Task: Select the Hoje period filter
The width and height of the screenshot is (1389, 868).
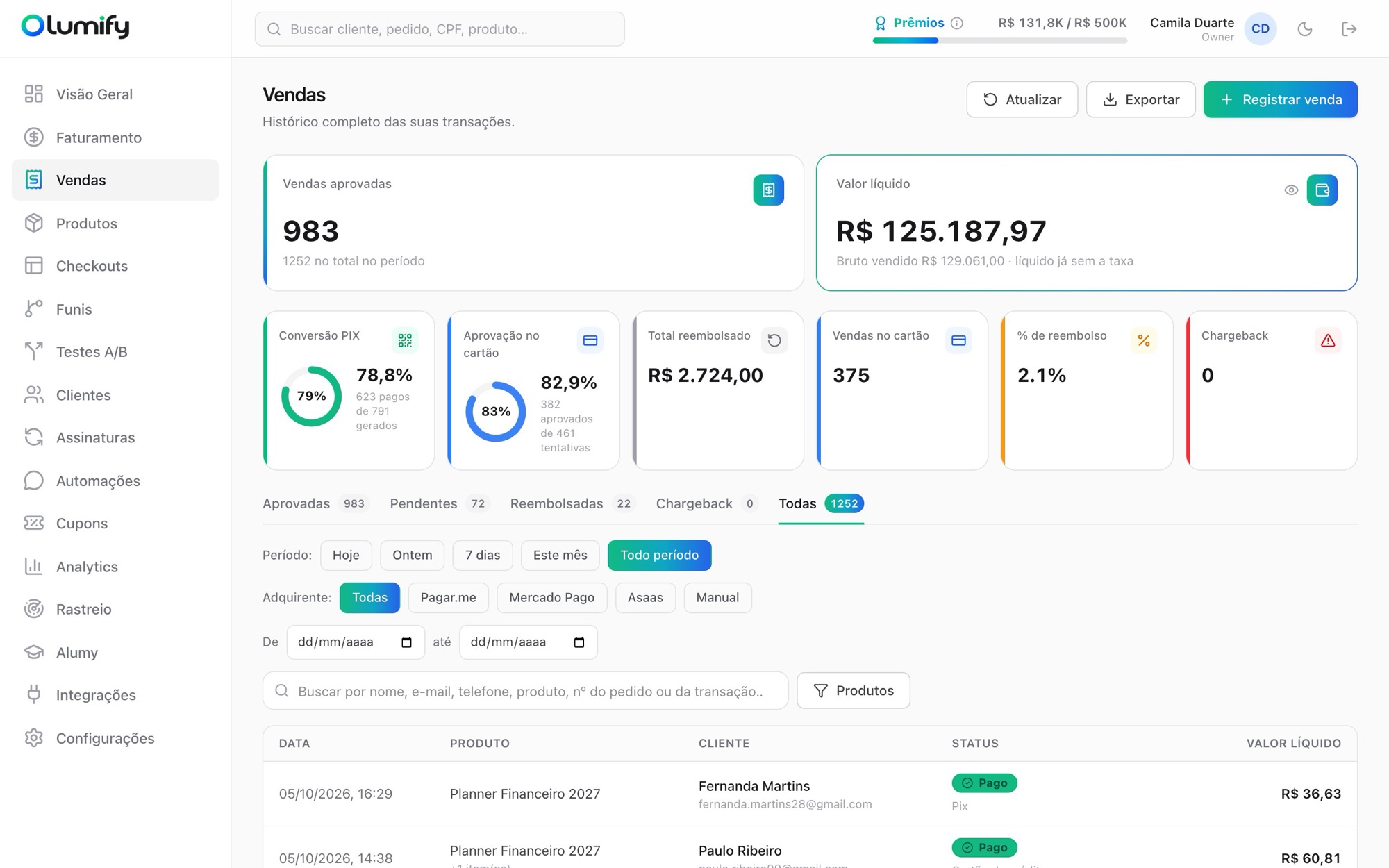Action: click(346, 556)
